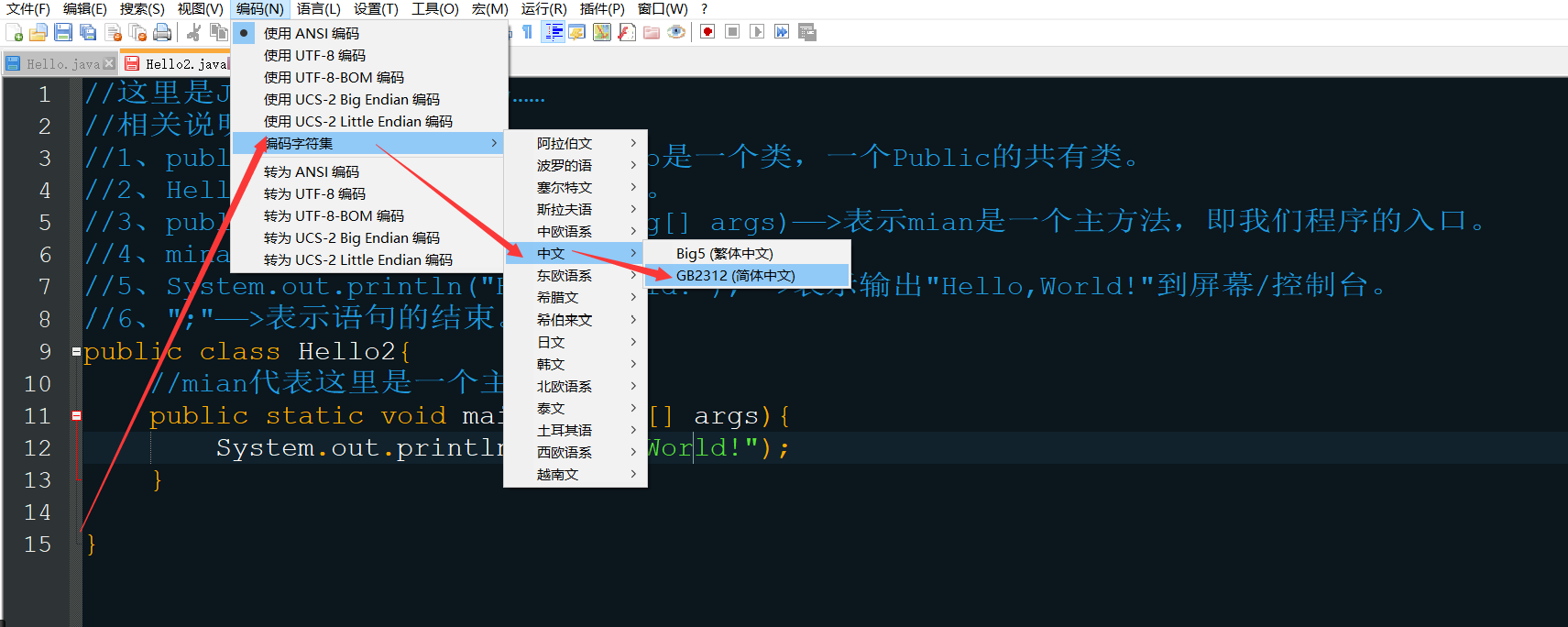The height and width of the screenshot is (627, 1568).
Task: Expand the 阿拉伯文 character set submenu
Action: click(576, 143)
